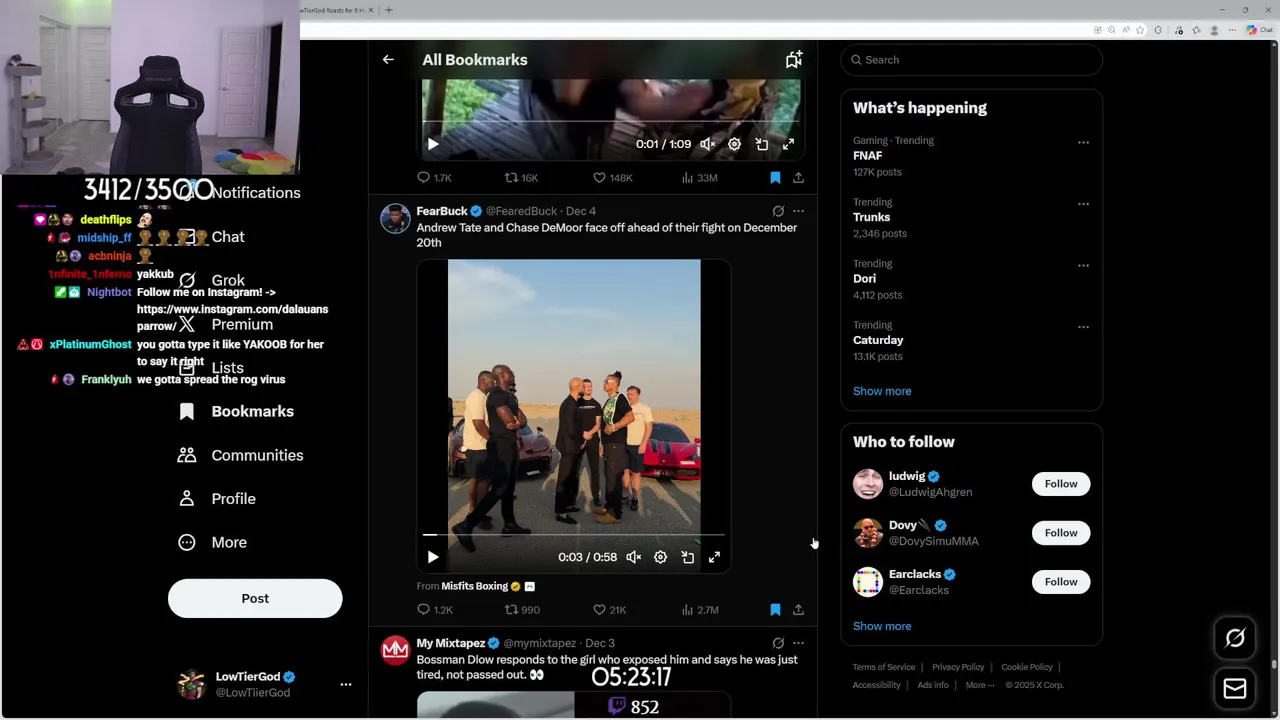
Task: Like the tweet with 148K likes
Action: point(612,178)
